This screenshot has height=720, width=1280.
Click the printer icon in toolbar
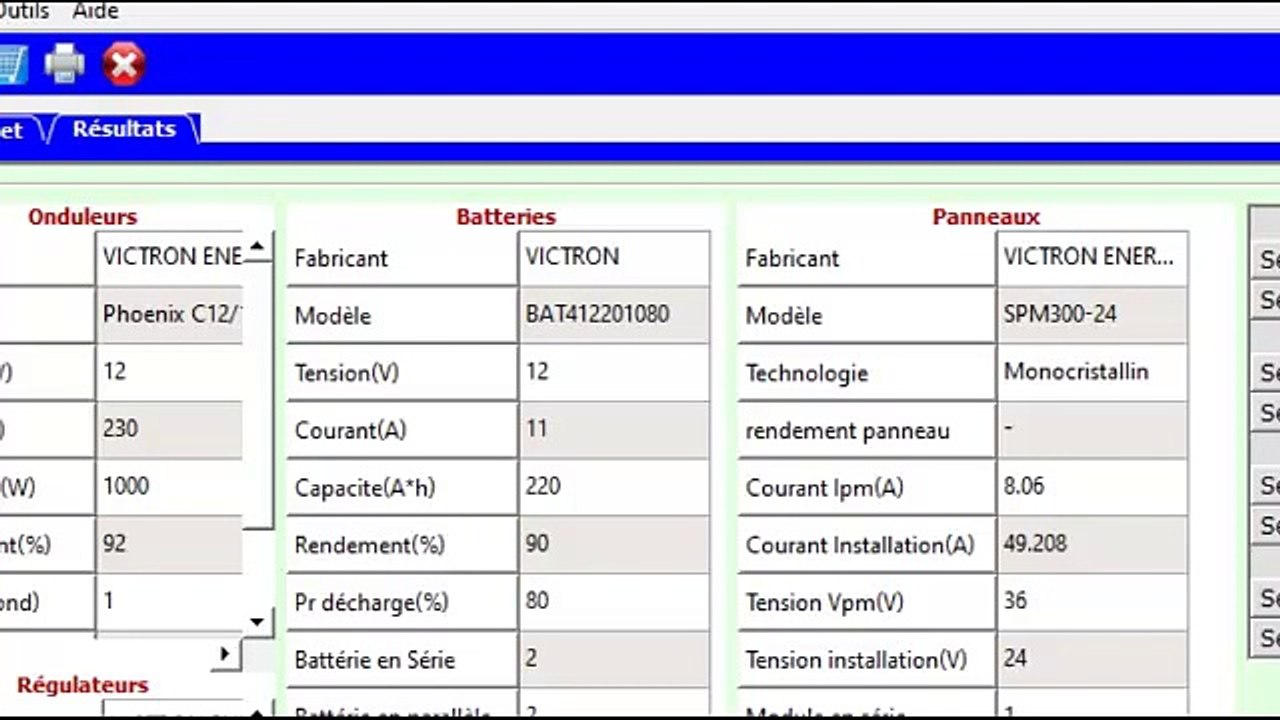65,65
